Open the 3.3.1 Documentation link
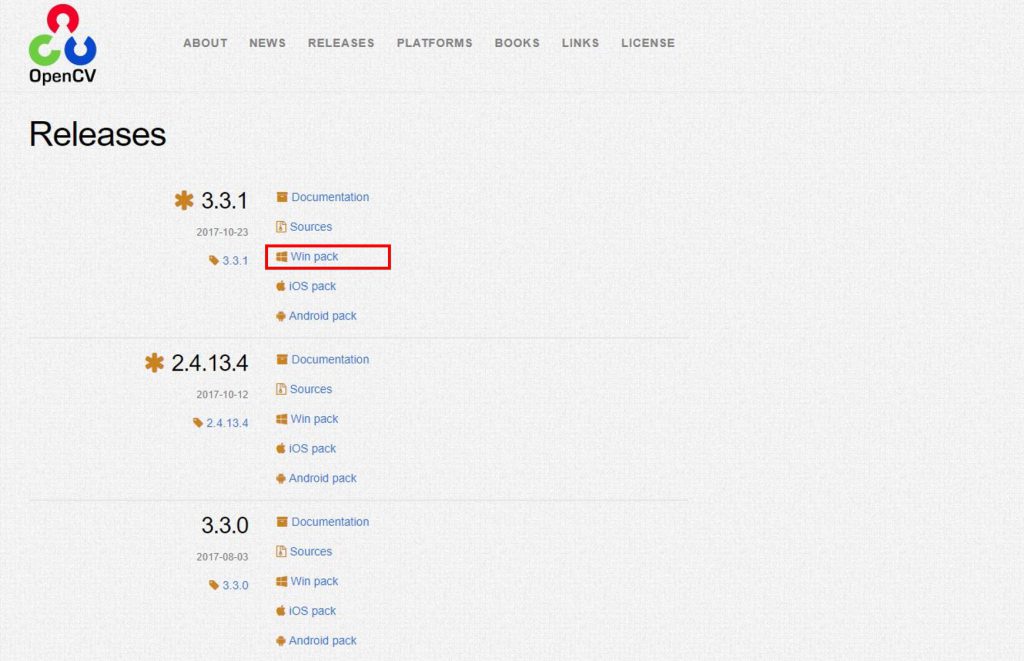 [330, 197]
